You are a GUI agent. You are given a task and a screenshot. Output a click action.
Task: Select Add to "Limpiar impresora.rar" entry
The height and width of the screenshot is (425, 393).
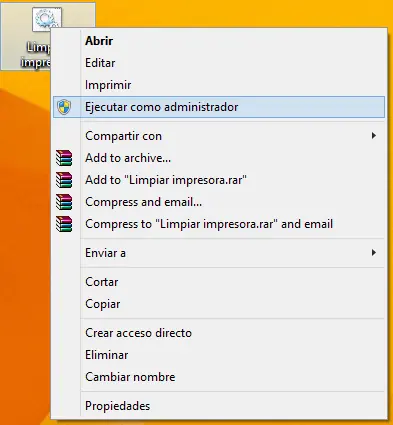pos(219,180)
